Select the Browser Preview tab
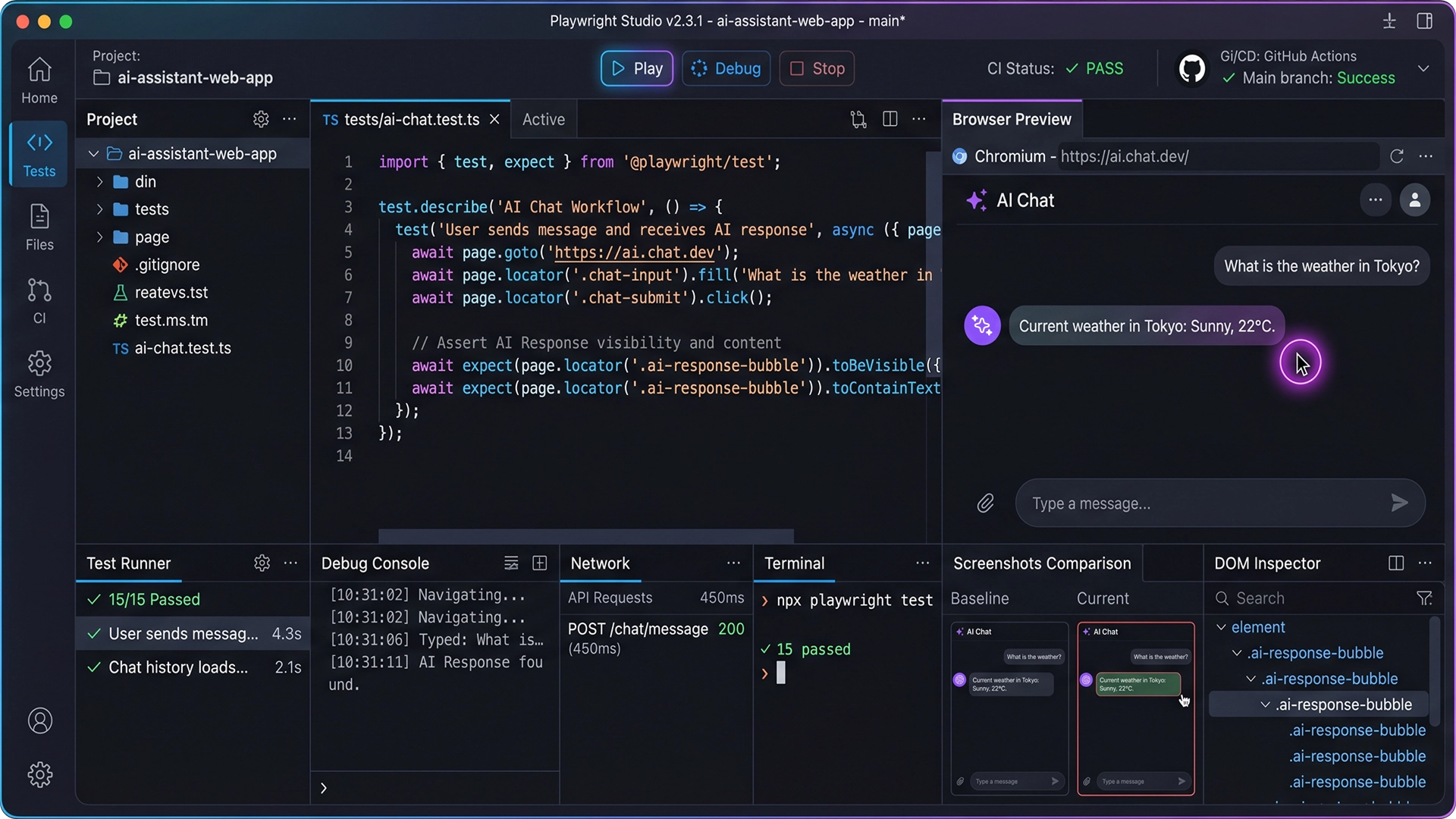 pos(1012,120)
